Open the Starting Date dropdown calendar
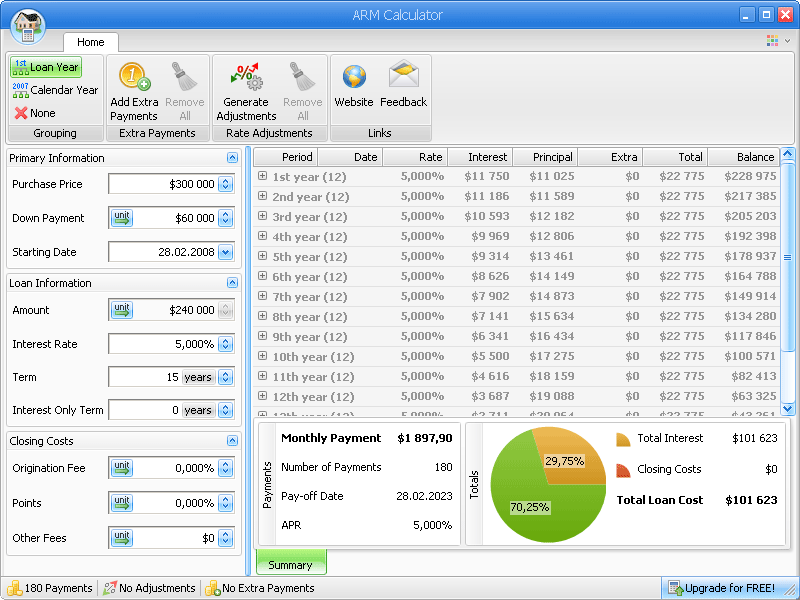This screenshot has height=600, width=800. [225, 252]
